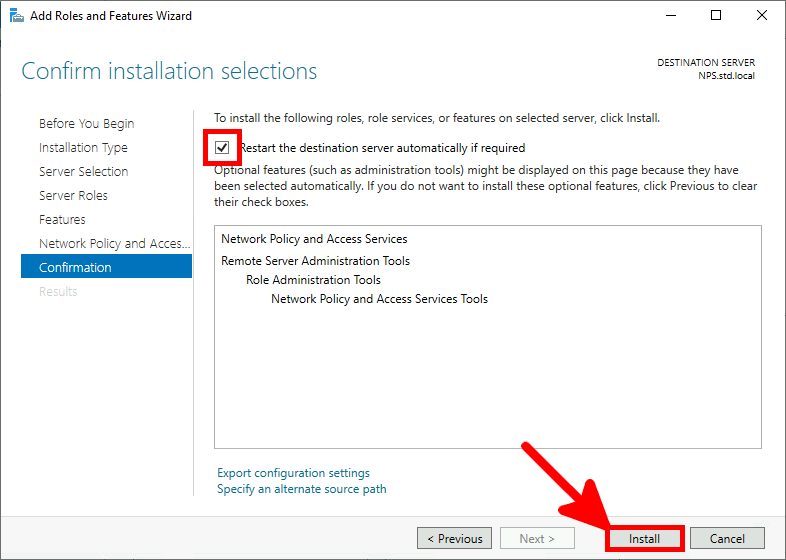786x560 pixels.
Task: Switch to the Server Selection step
Action: [x=83, y=172]
